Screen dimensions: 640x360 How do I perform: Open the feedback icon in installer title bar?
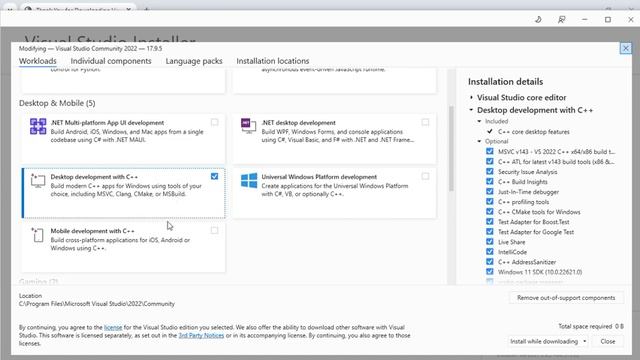click(x=562, y=19)
